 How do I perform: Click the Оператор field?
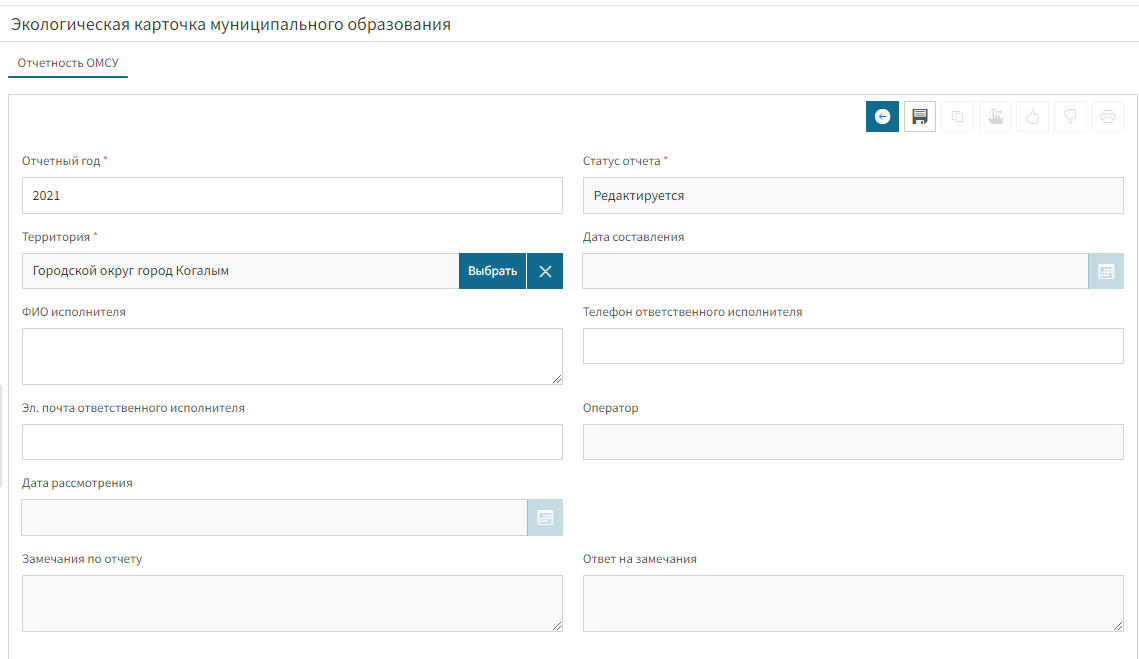(x=853, y=442)
